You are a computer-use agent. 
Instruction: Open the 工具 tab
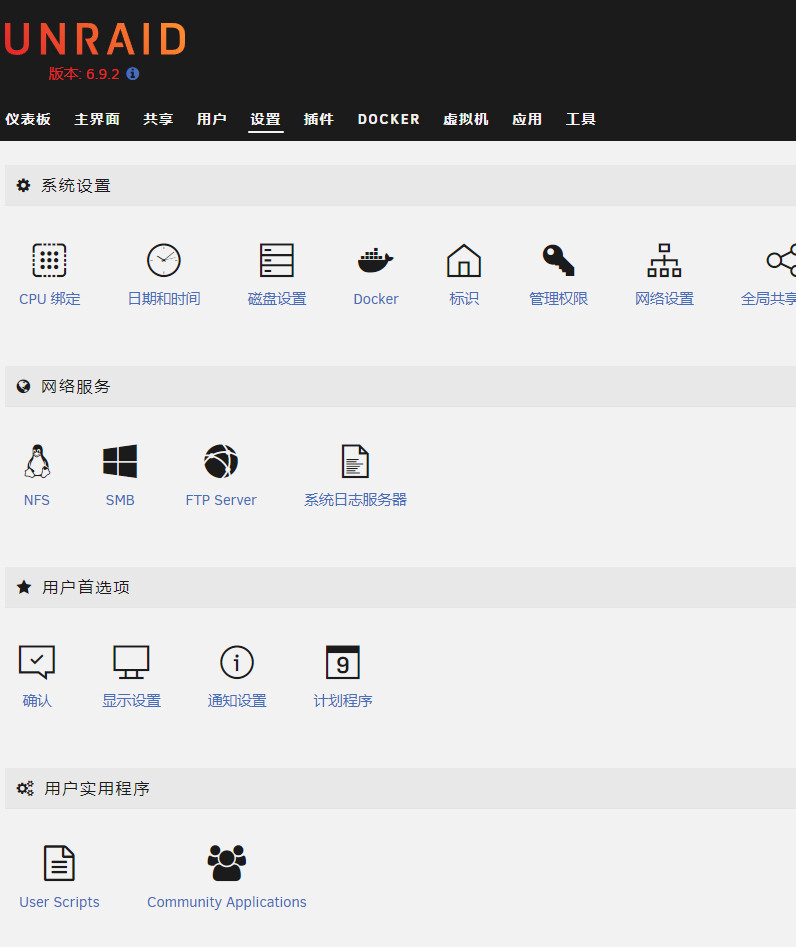pos(581,119)
